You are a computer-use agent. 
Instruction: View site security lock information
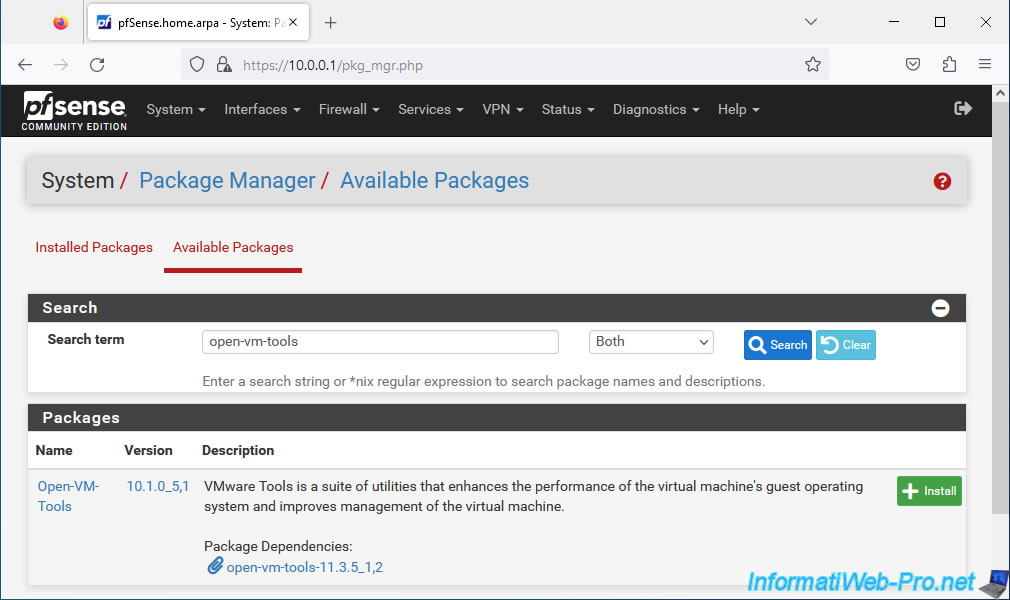point(224,64)
